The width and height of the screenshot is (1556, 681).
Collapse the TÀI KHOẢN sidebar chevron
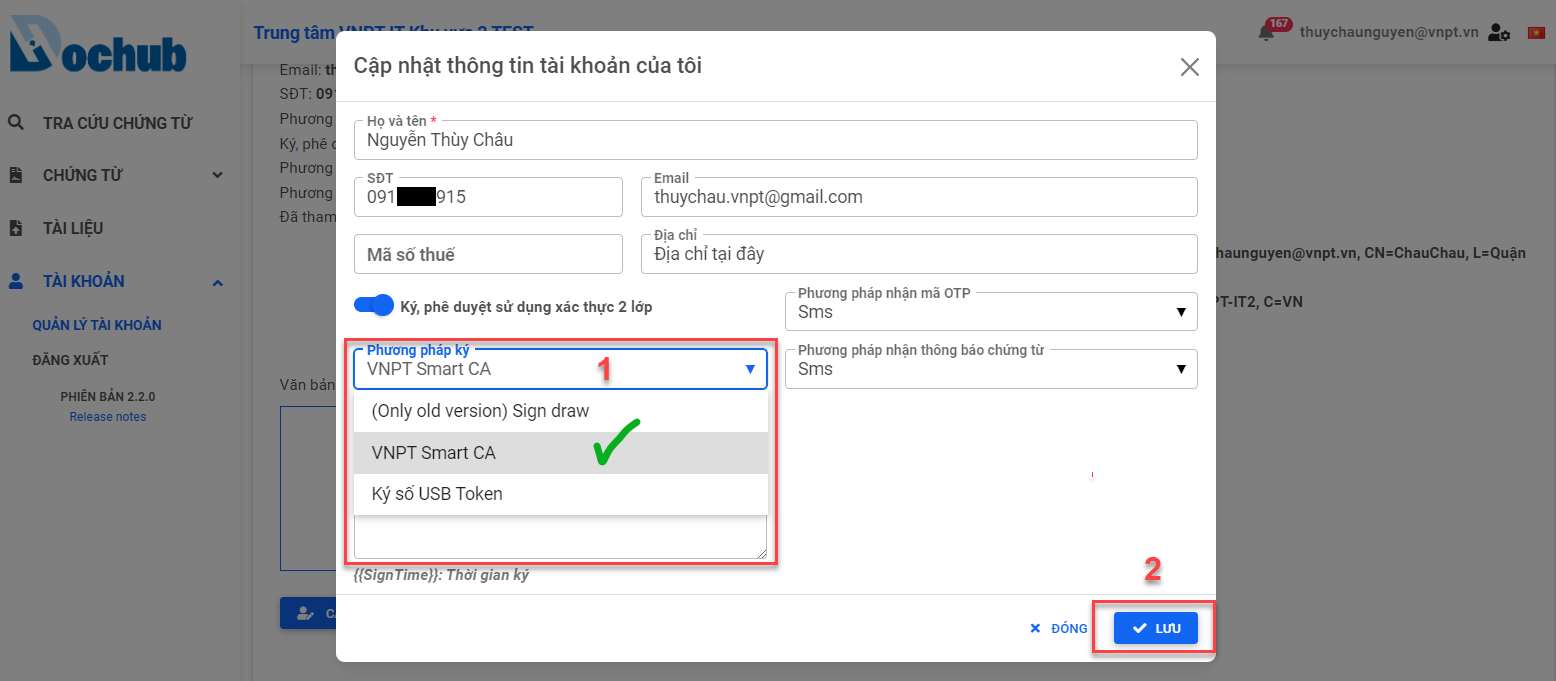click(x=218, y=283)
